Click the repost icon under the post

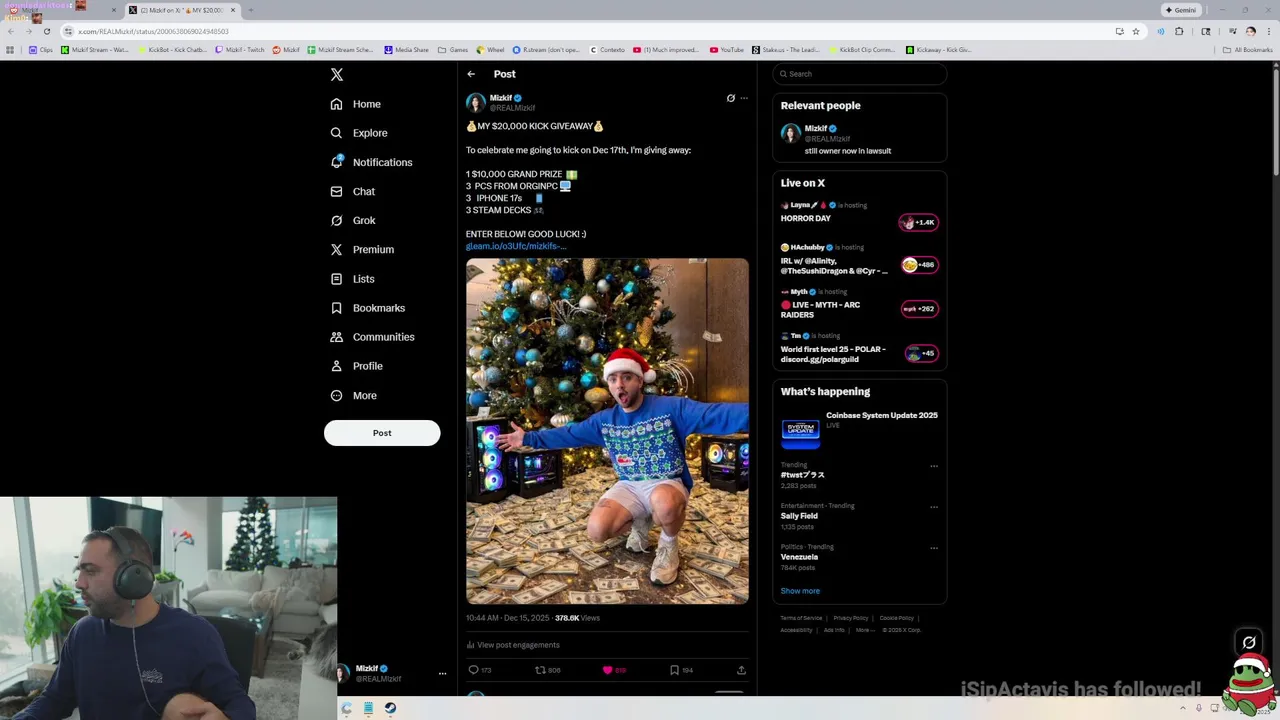540,670
